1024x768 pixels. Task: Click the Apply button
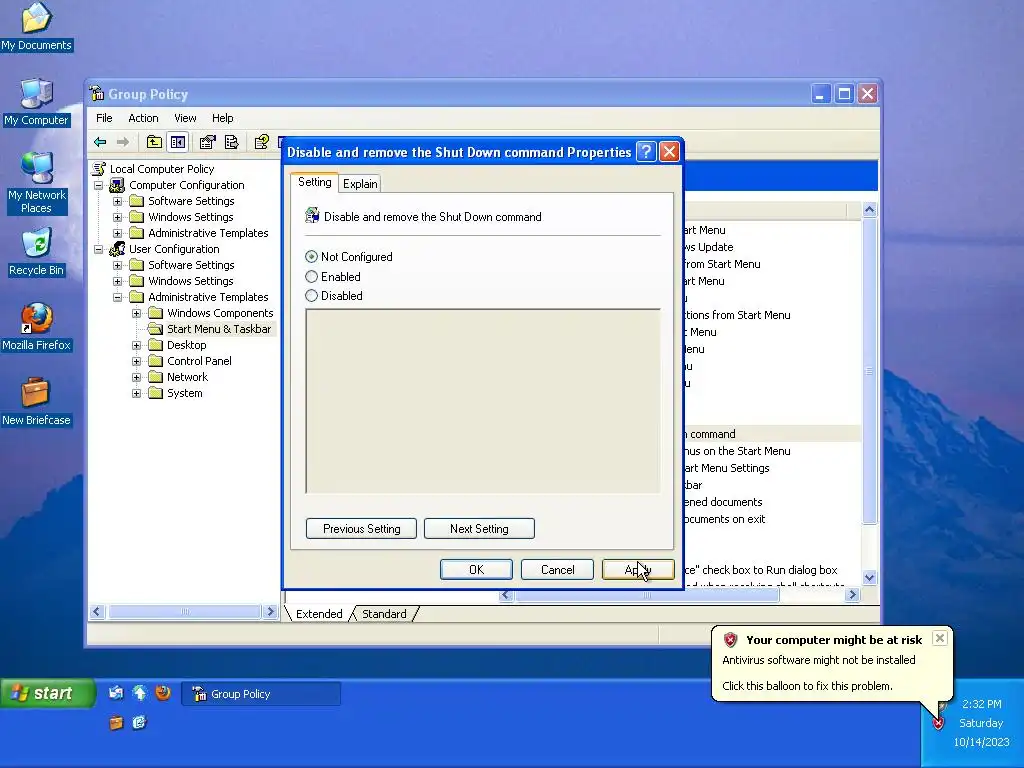pyautogui.click(x=638, y=569)
